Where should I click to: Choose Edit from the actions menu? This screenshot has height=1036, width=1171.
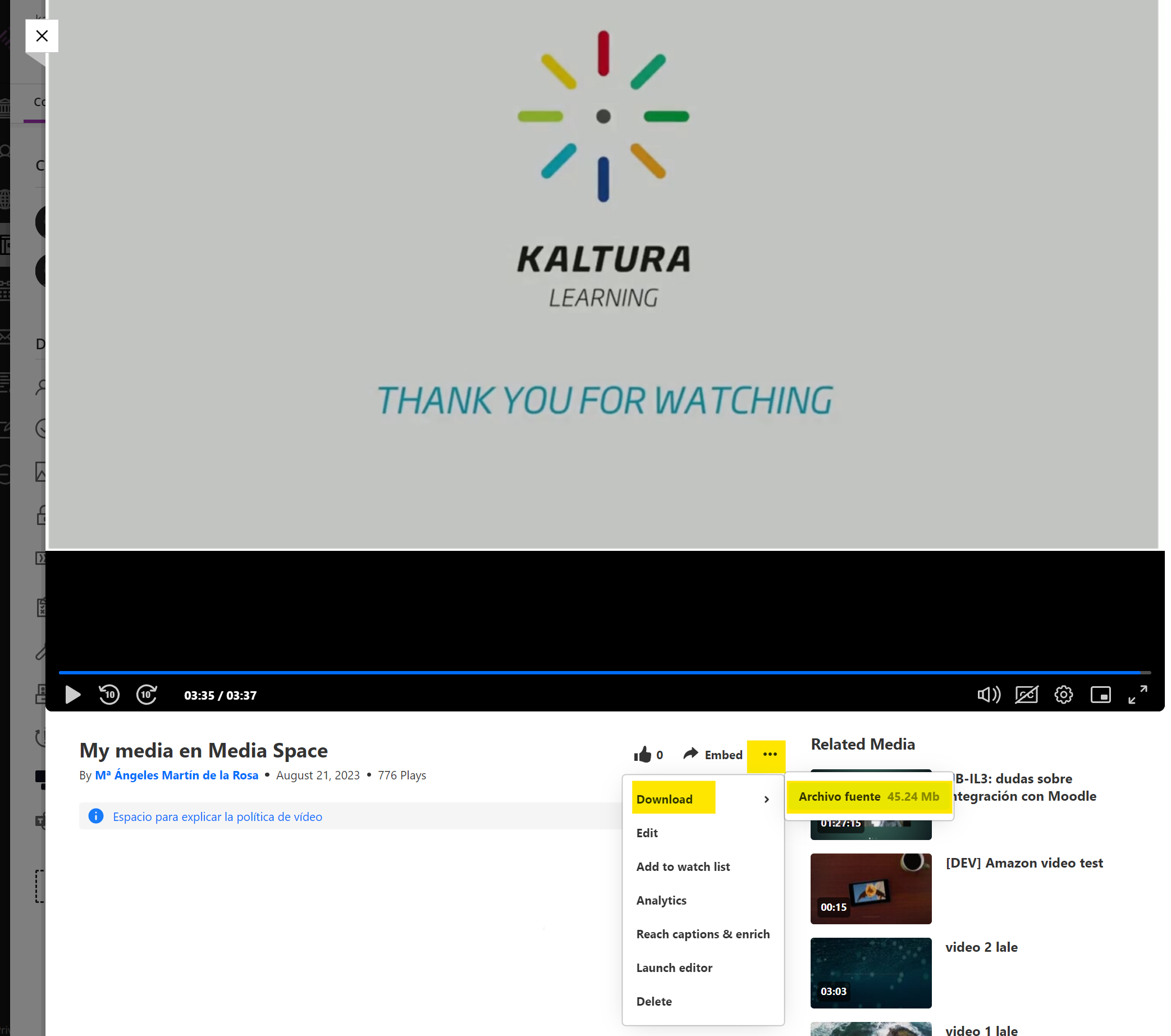pyautogui.click(x=647, y=833)
